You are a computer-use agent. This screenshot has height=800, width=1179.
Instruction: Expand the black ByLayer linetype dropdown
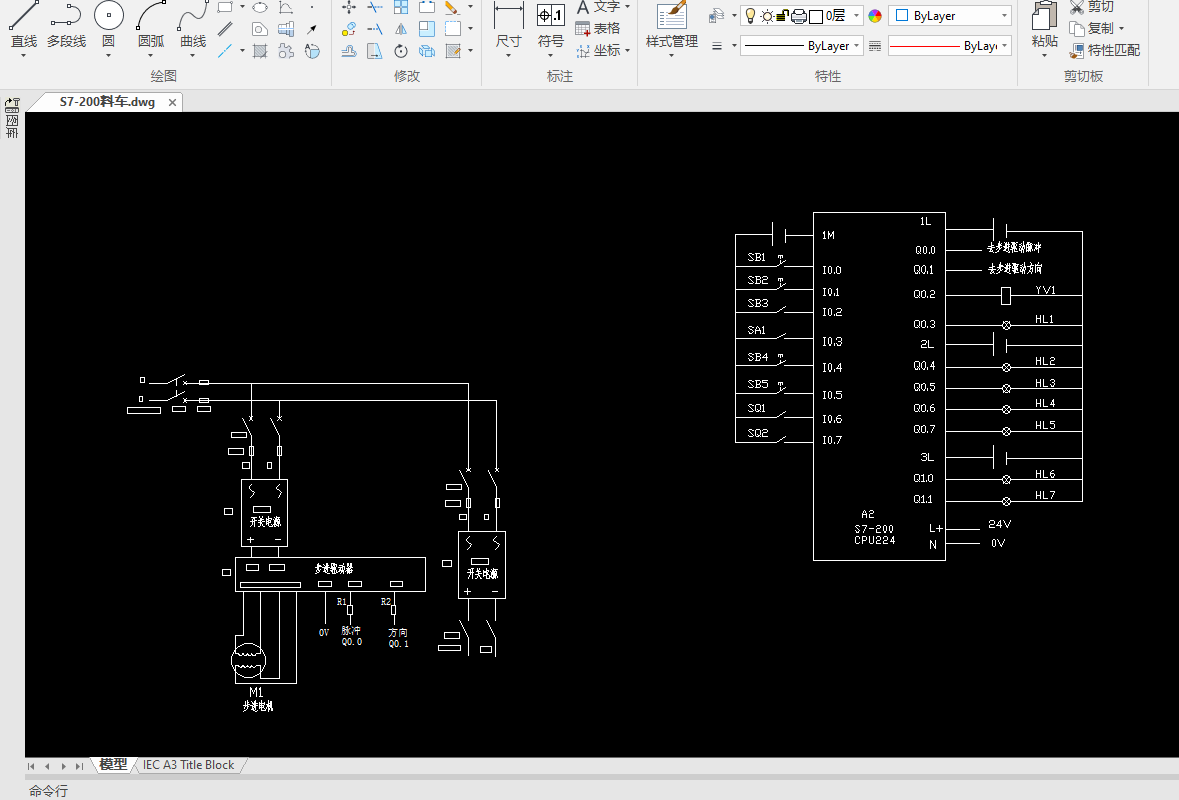click(x=797, y=46)
